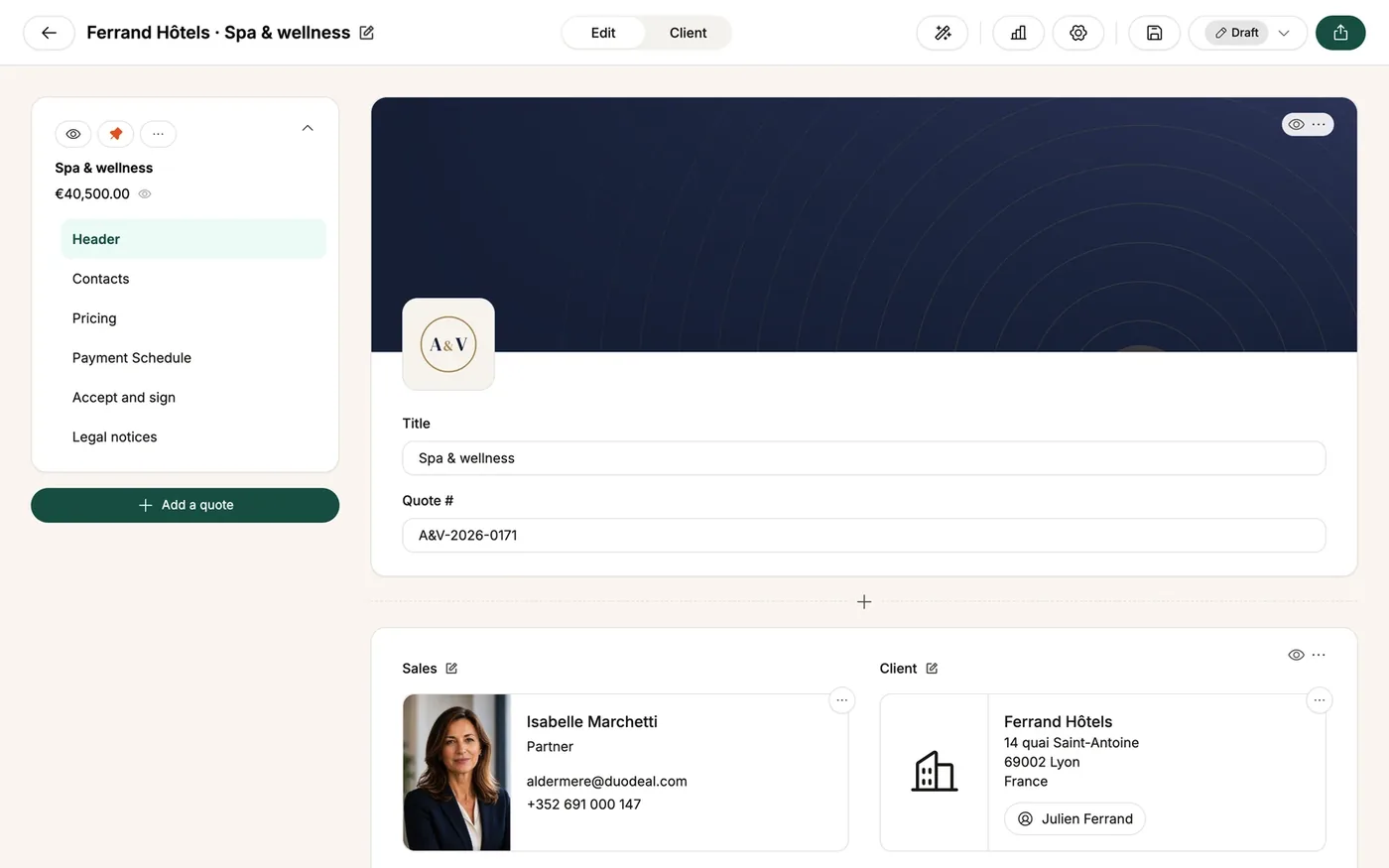Toggle contacts section visibility eye
The image size is (1389, 868).
[x=1296, y=655]
